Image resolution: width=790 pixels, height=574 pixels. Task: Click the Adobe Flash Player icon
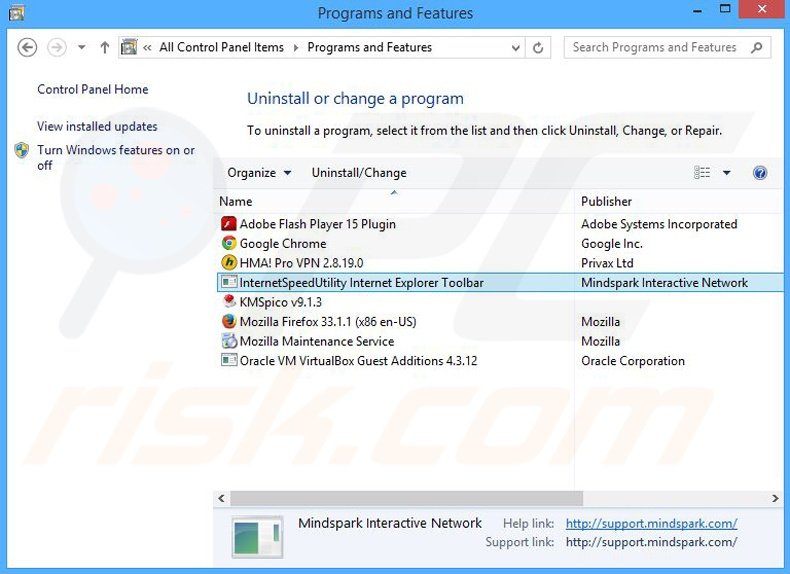229,224
